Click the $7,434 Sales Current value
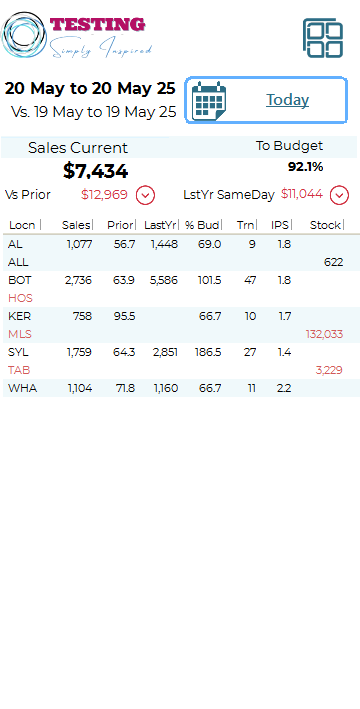This screenshot has width=360, height=709. (x=95, y=171)
